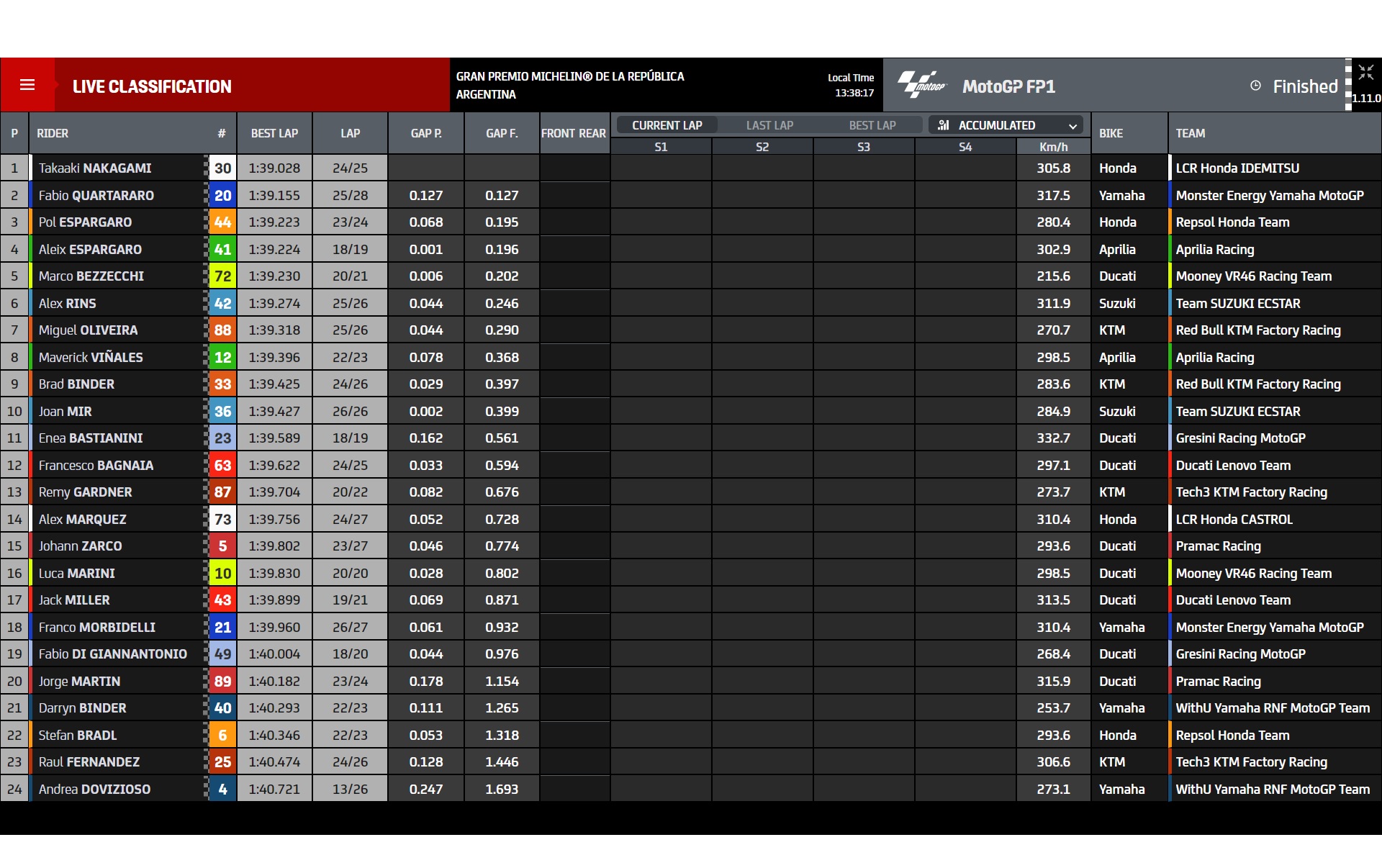
Task: Click gap to first value 1.693
Action: click(x=502, y=789)
